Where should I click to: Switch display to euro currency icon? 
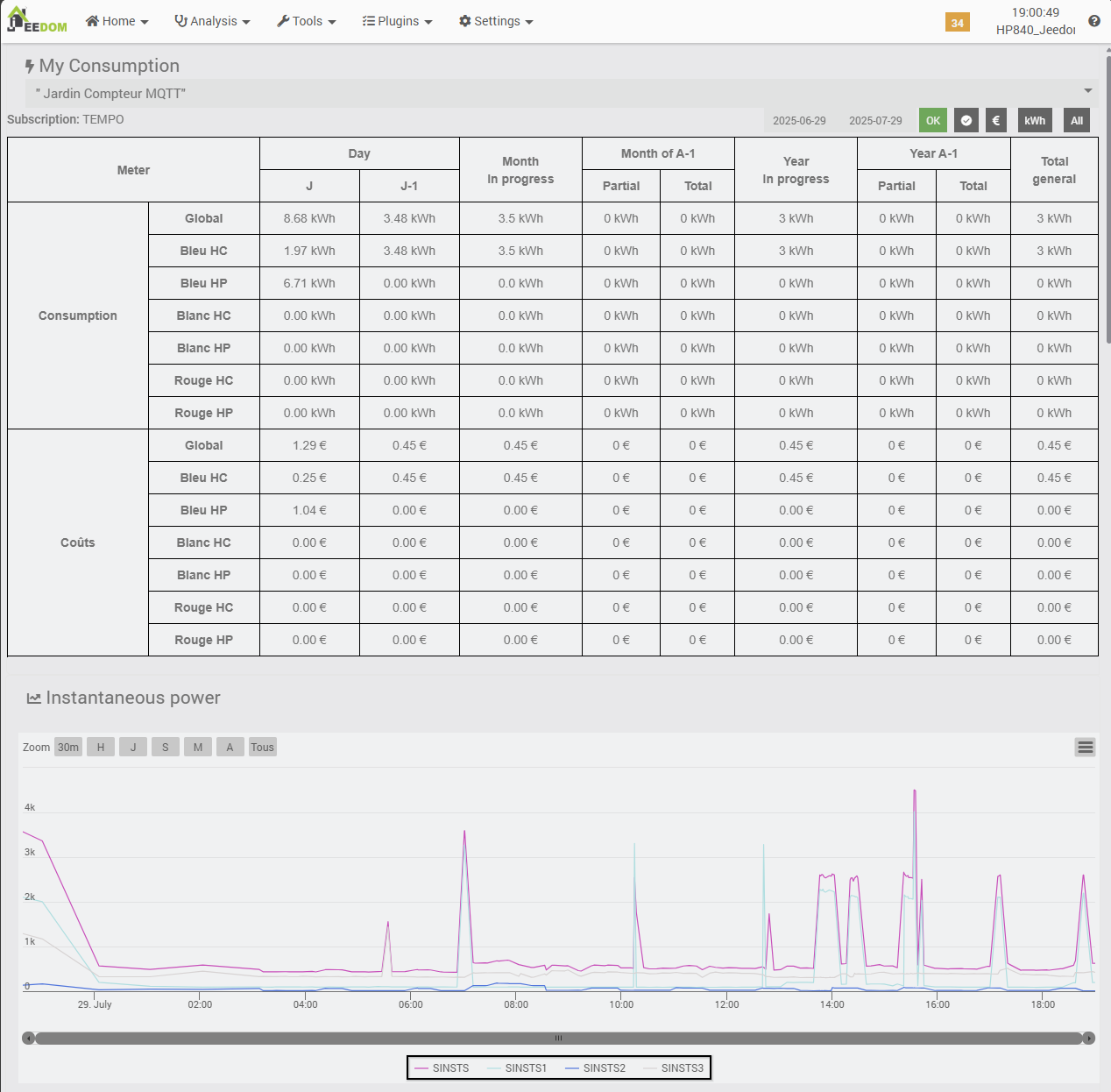coord(995,121)
